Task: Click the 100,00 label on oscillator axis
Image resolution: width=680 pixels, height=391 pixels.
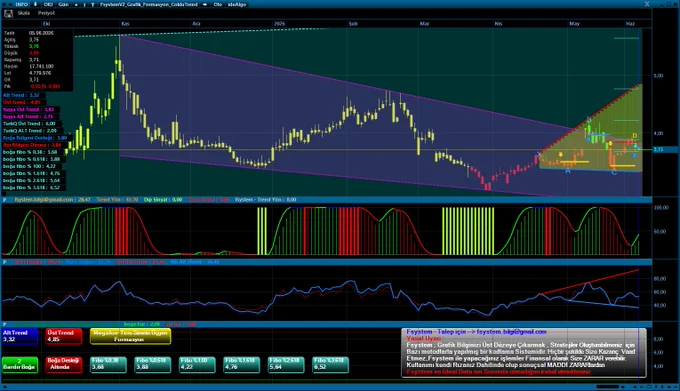Action: [661, 208]
